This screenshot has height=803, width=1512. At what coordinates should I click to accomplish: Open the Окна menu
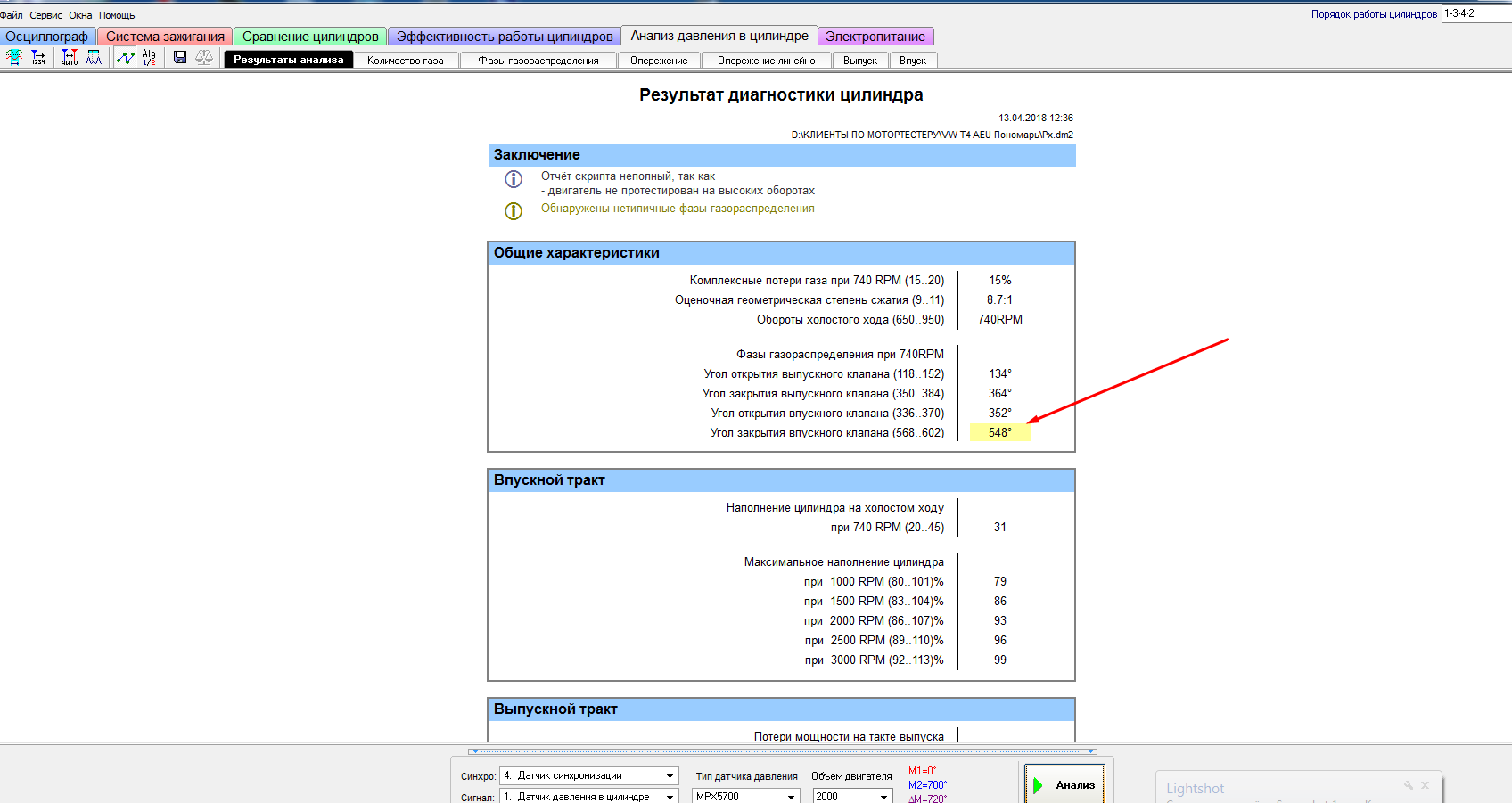(x=81, y=15)
